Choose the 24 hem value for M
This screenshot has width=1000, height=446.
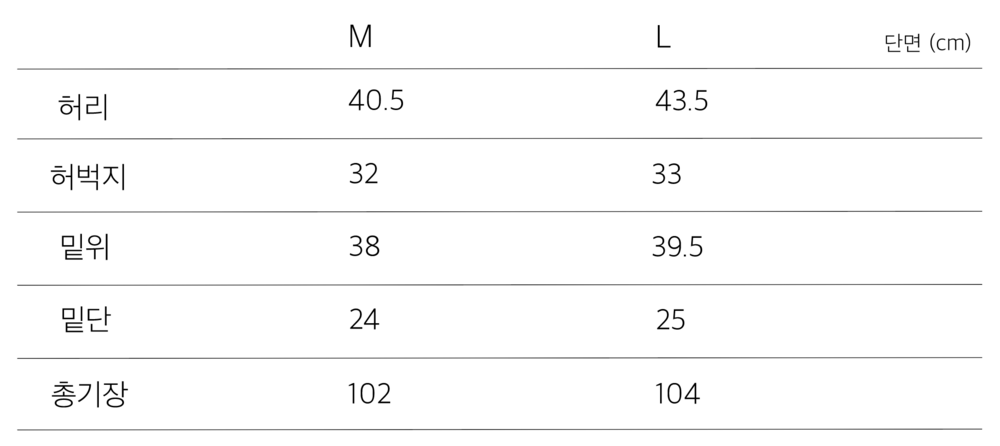coord(364,320)
